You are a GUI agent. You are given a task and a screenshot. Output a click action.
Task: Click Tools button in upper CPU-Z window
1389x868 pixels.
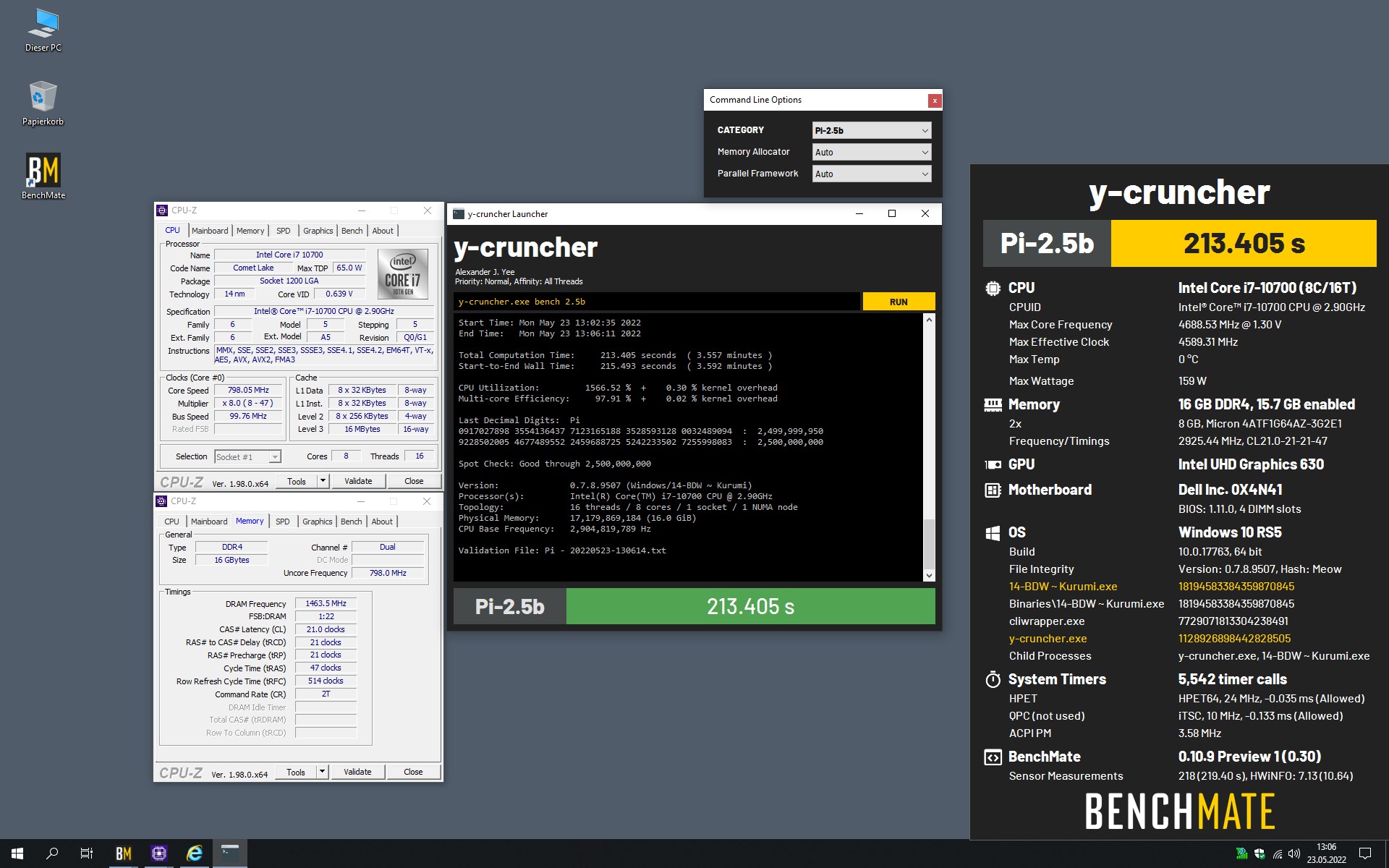point(297,481)
